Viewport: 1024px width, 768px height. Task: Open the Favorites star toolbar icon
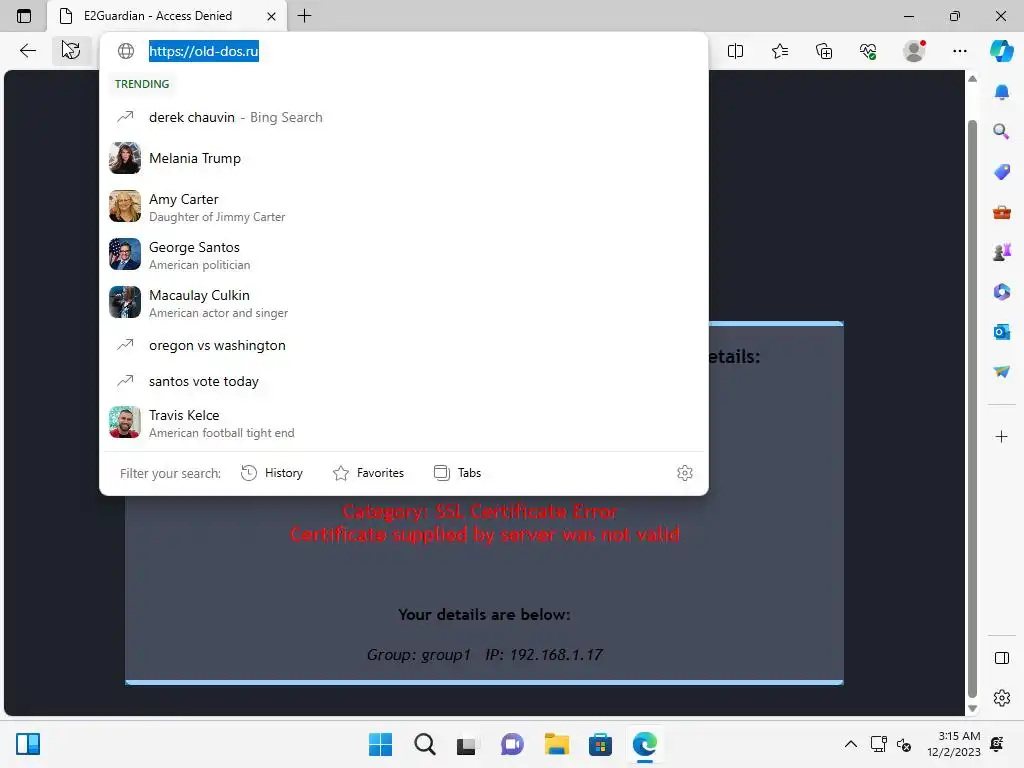coord(780,51)
